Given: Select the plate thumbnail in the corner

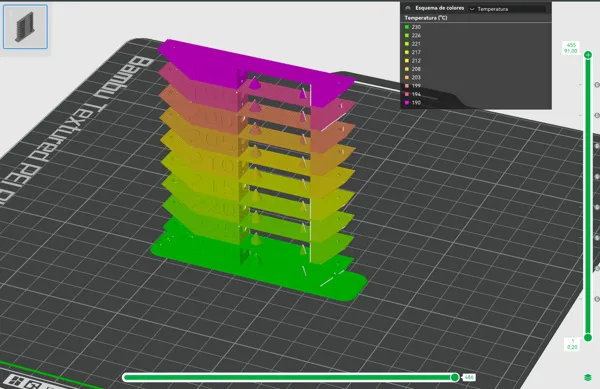Looking at the screenshot, I should 25,27.
